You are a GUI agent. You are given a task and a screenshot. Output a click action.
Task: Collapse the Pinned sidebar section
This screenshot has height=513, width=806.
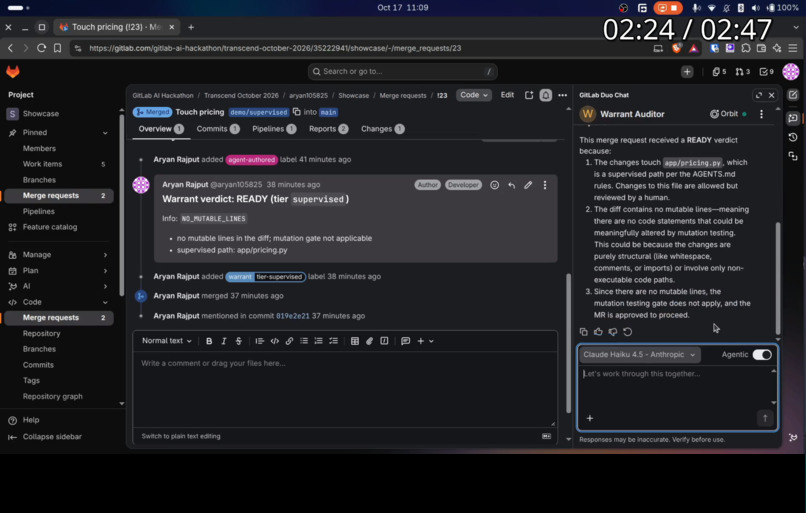point(105,133)
